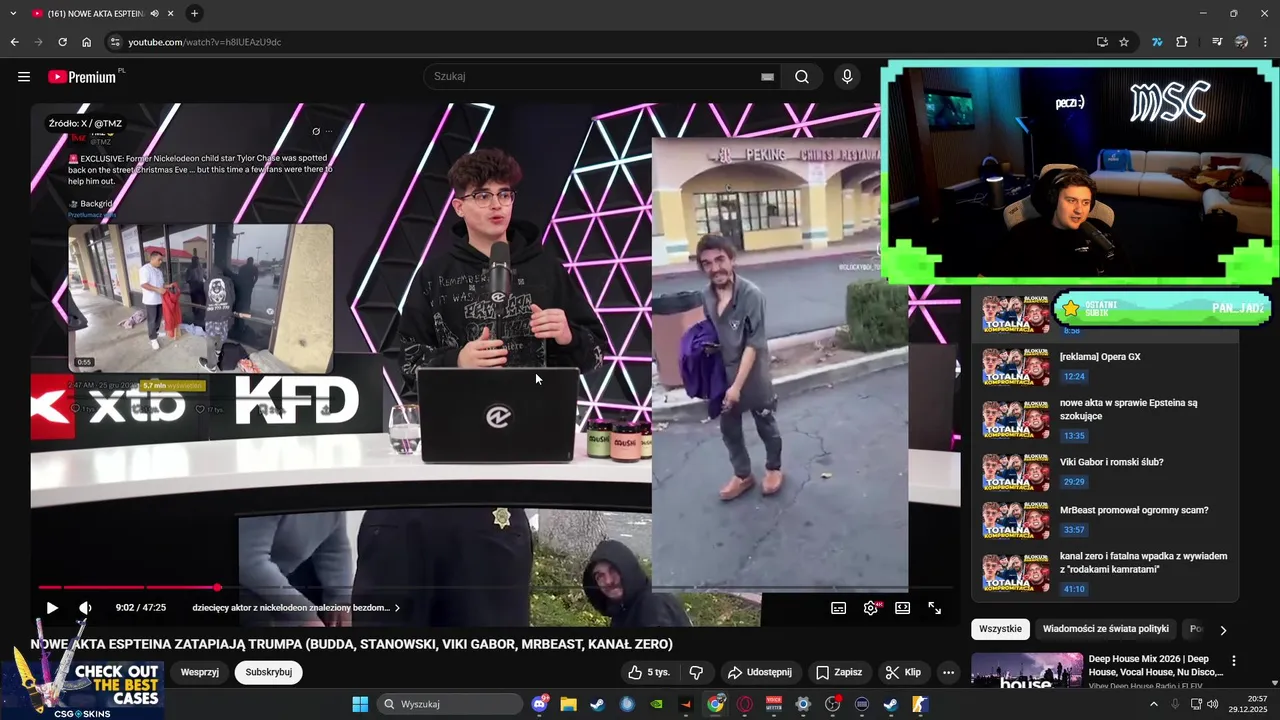The width and height of the screenshot is (1280, 720).
Task: Create a clip with the Klip button
Action: (903, 672)
